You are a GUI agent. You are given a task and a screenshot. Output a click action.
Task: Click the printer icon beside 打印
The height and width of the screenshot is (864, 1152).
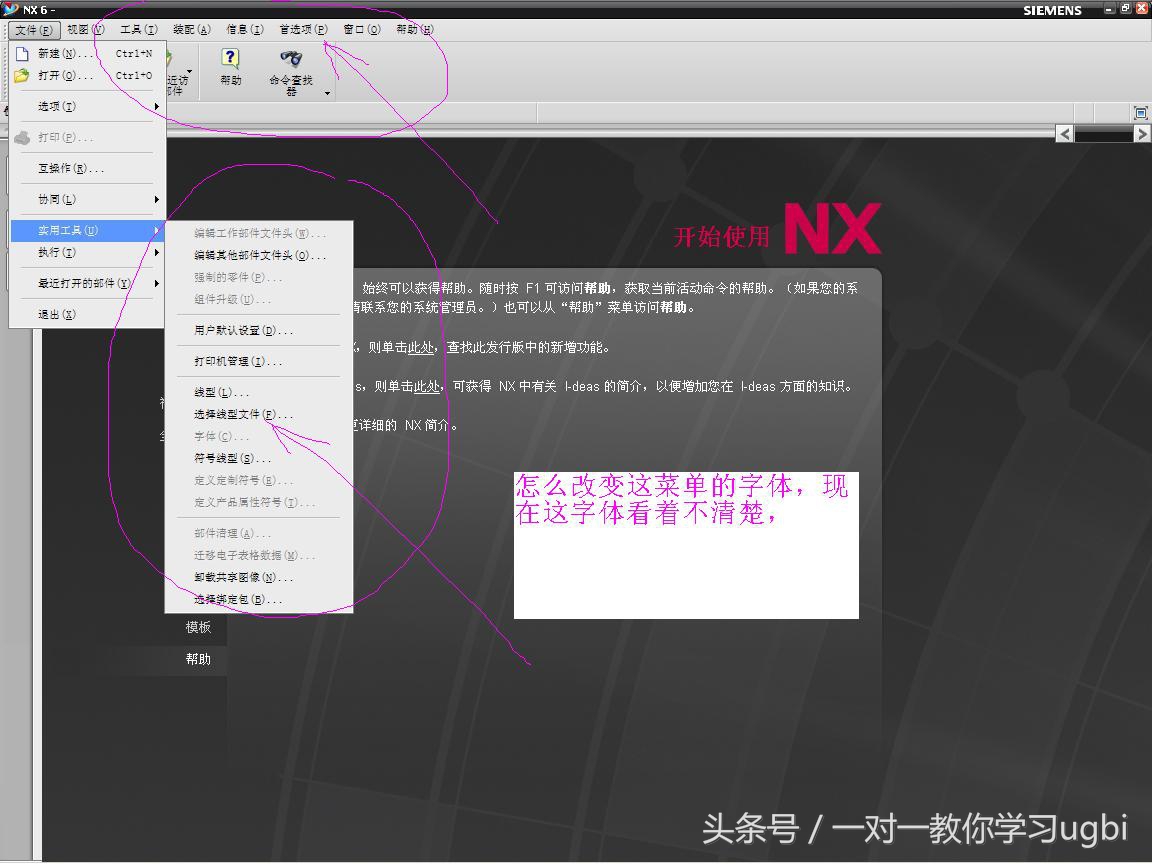point(22,139)
